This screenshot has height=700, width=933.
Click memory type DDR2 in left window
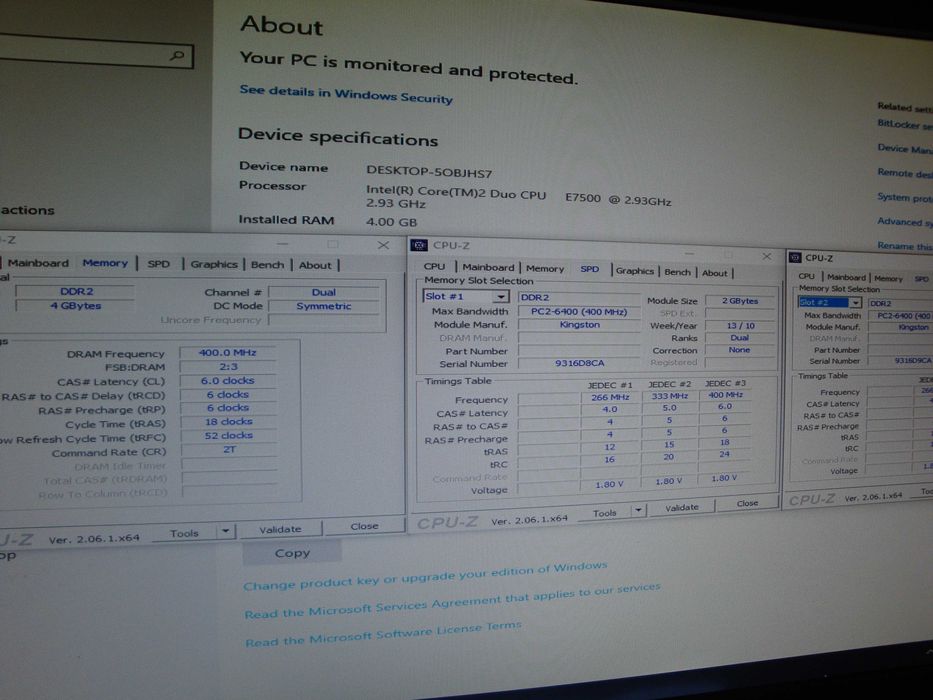click(76, 291)
